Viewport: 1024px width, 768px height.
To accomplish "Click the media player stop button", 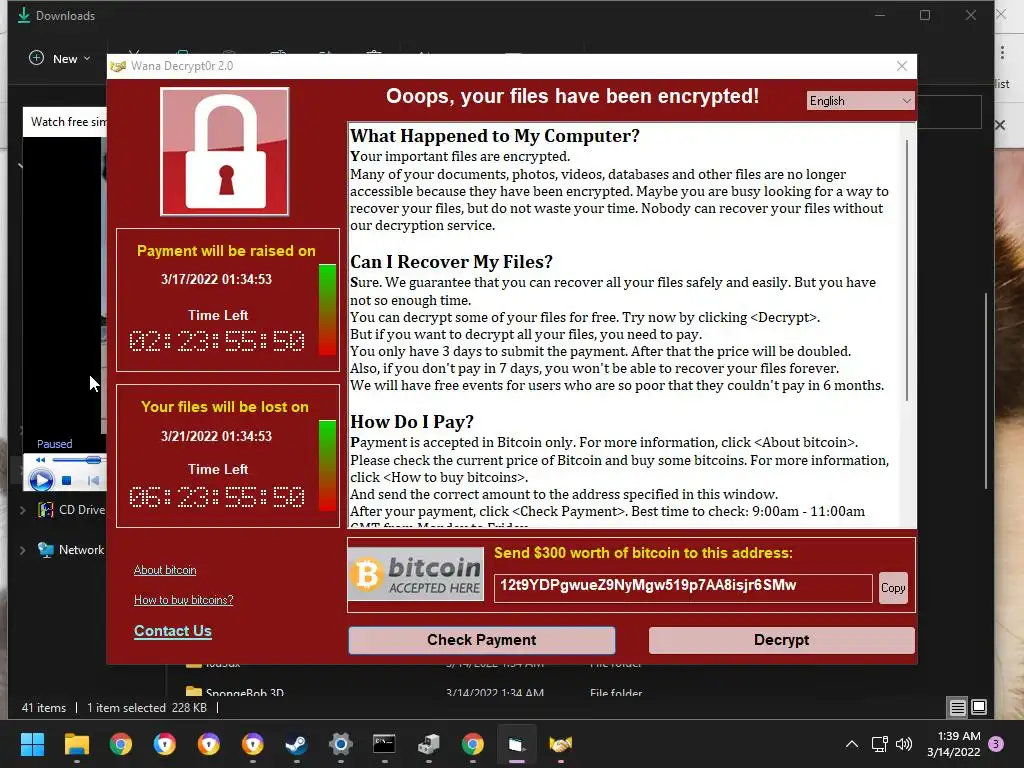I will [x=67, y=481].
